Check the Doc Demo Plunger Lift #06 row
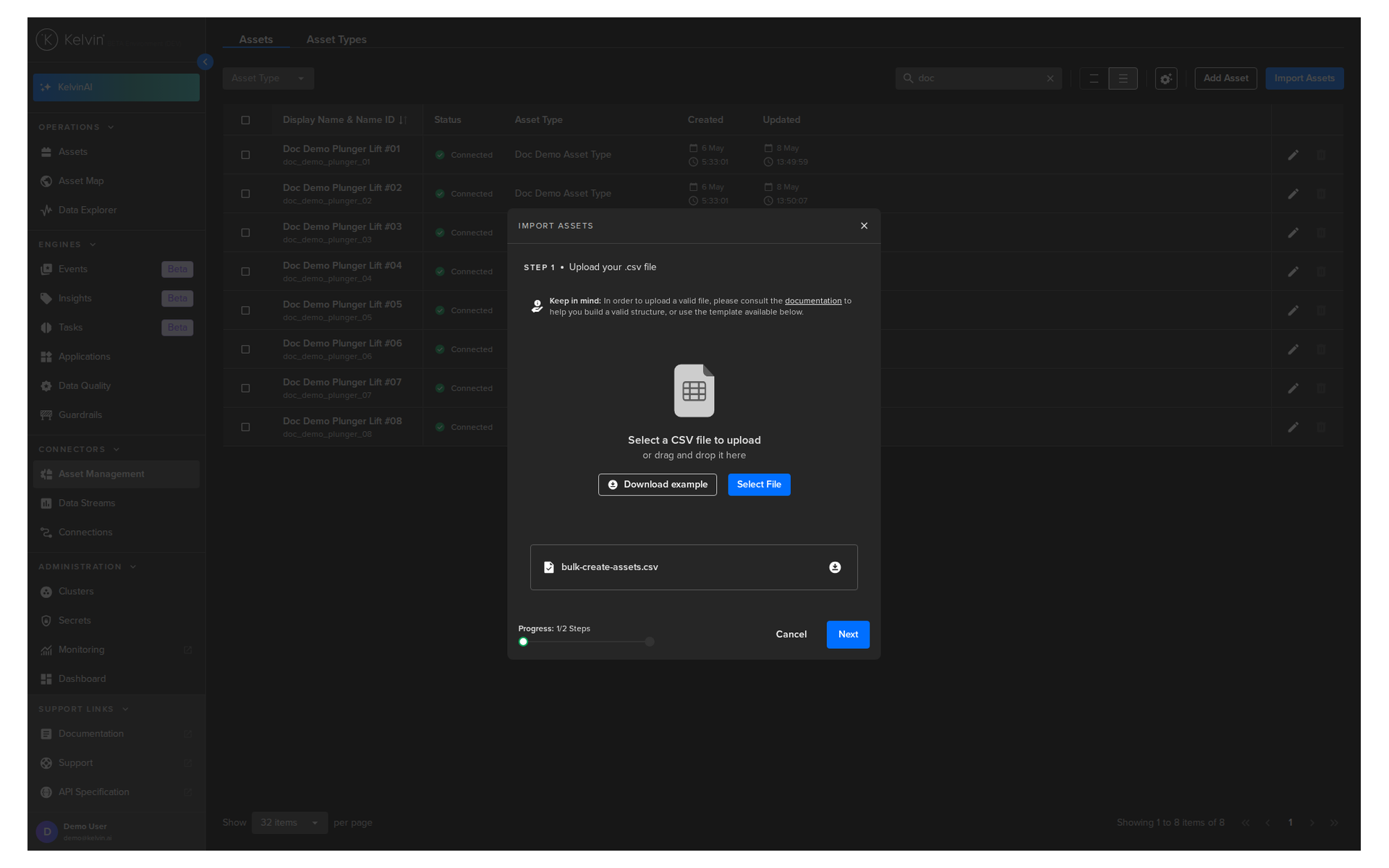Image resolution: width=1389 pixels, height=868 pixels. click(x=245, y=349)
